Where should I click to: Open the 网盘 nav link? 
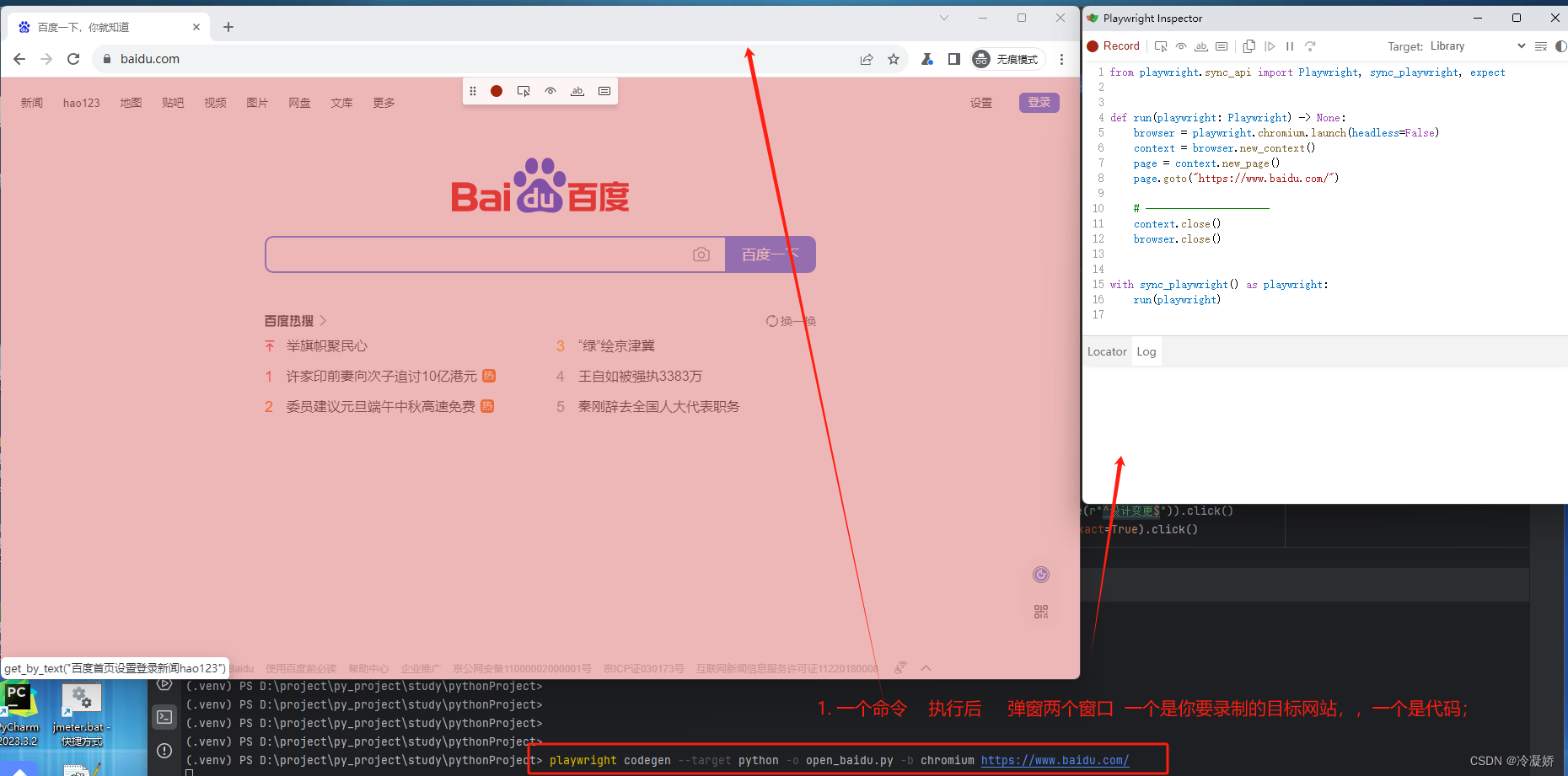(299, 103)
